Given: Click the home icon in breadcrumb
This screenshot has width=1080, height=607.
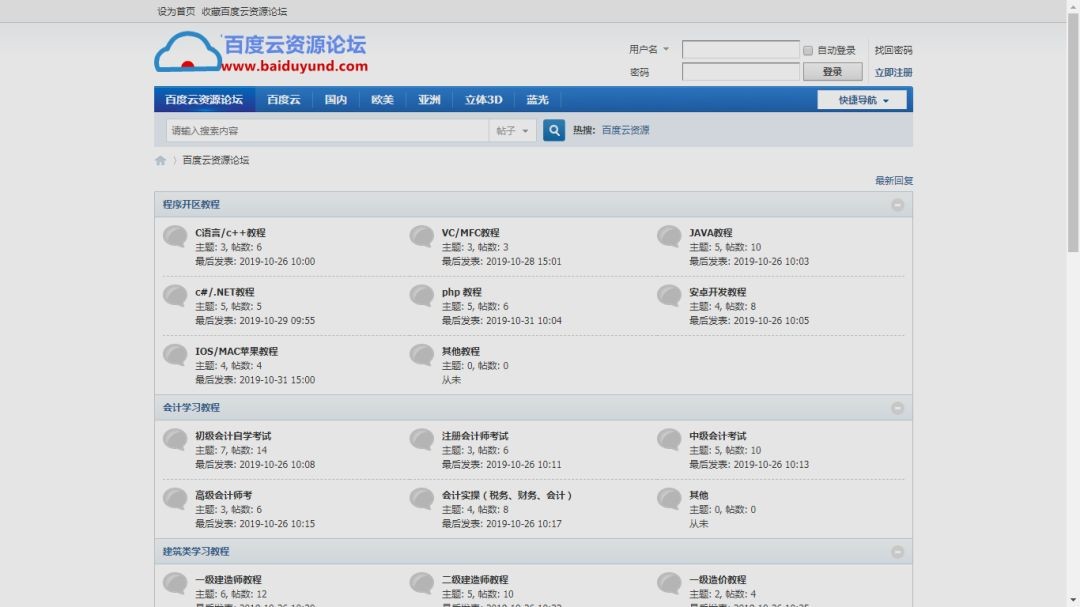Looking at the screenshot, I should coord(160,160).
